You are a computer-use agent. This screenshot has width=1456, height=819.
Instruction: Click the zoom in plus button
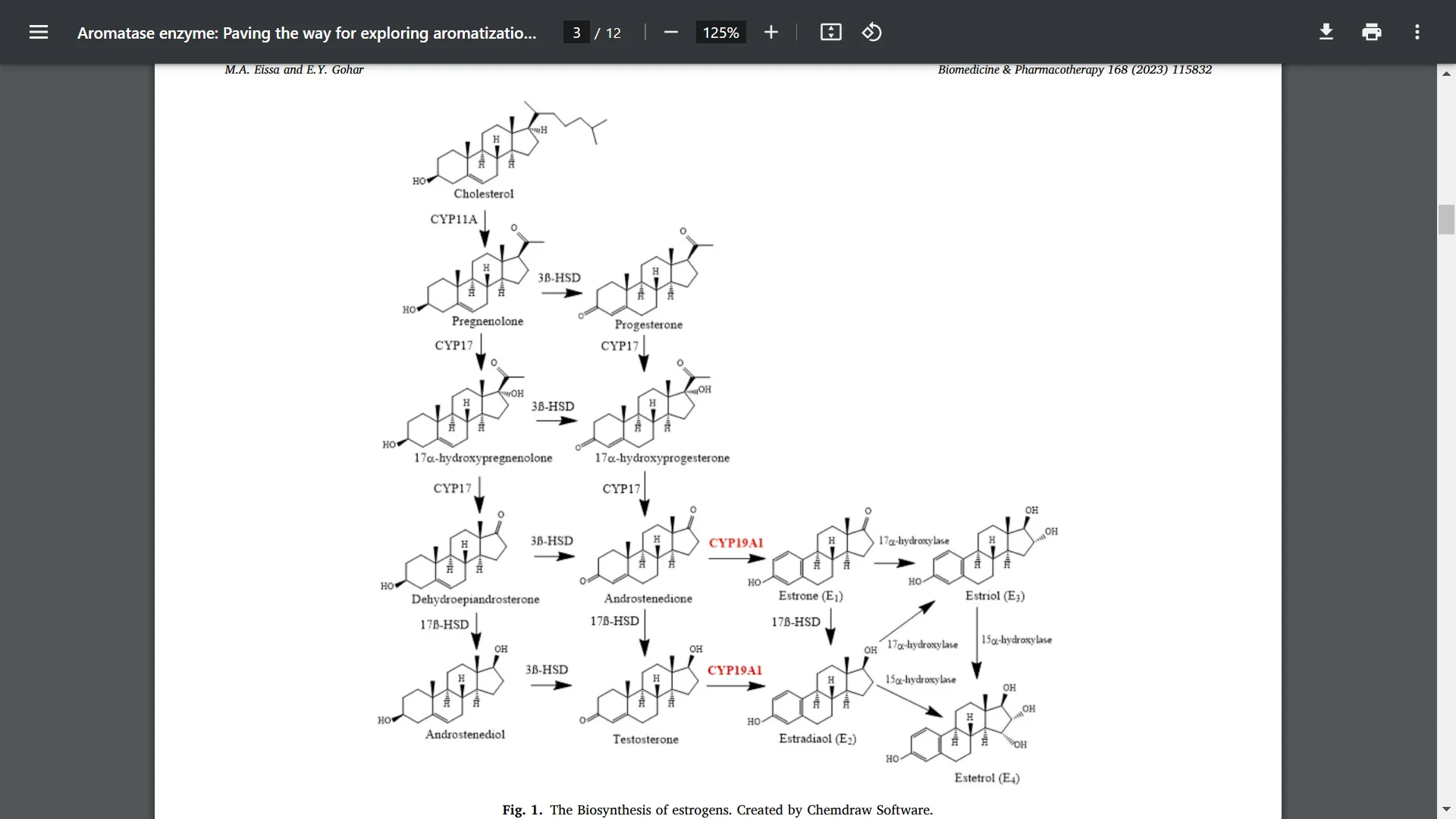771,32
